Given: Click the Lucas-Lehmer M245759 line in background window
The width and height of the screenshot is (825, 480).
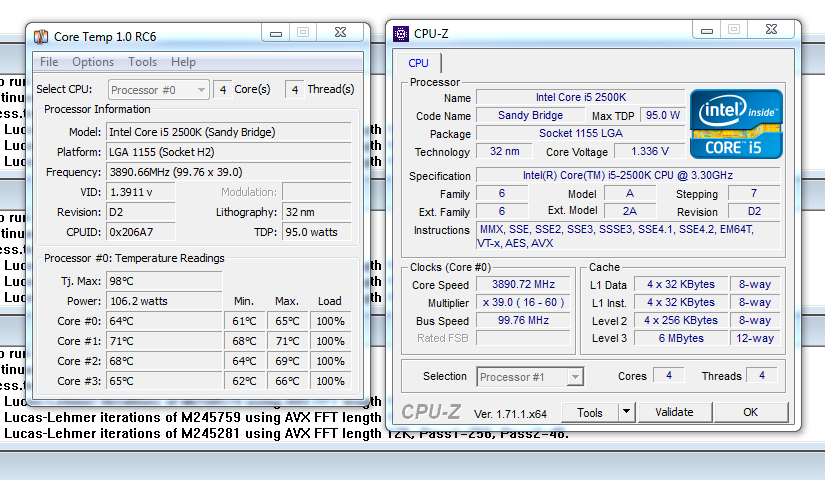Looking at the screenshot, I should (193, 418).
